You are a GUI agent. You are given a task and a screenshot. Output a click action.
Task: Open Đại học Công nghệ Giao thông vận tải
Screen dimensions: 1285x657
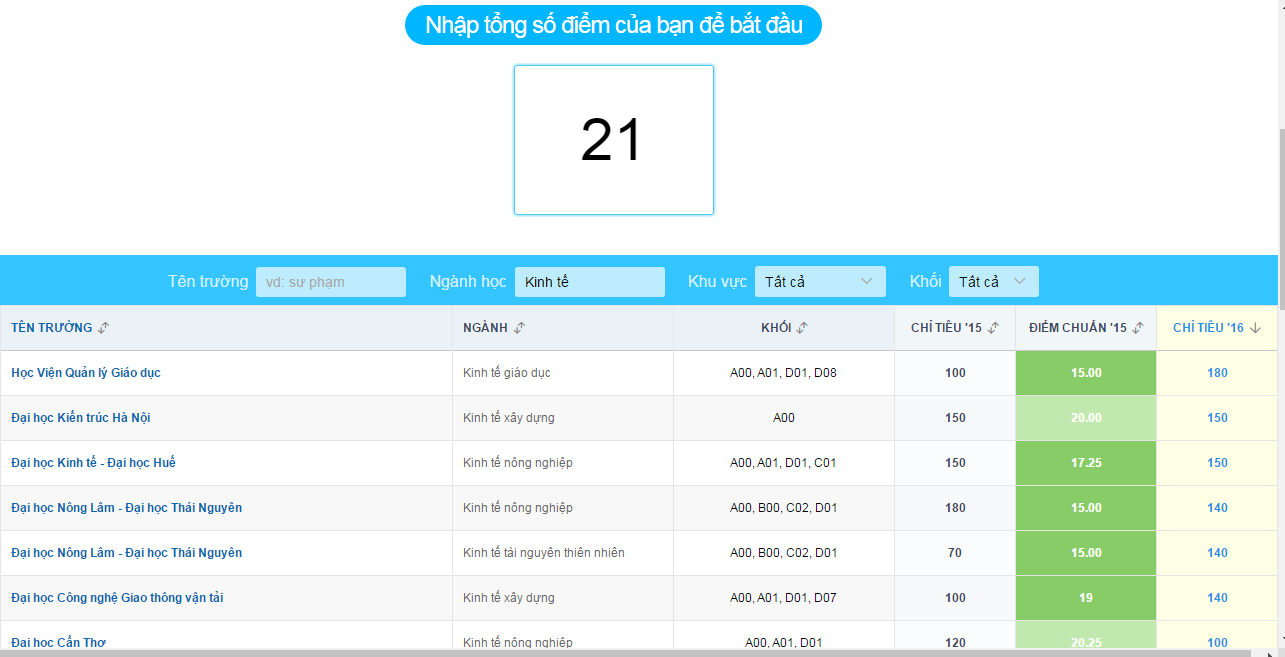117,598
